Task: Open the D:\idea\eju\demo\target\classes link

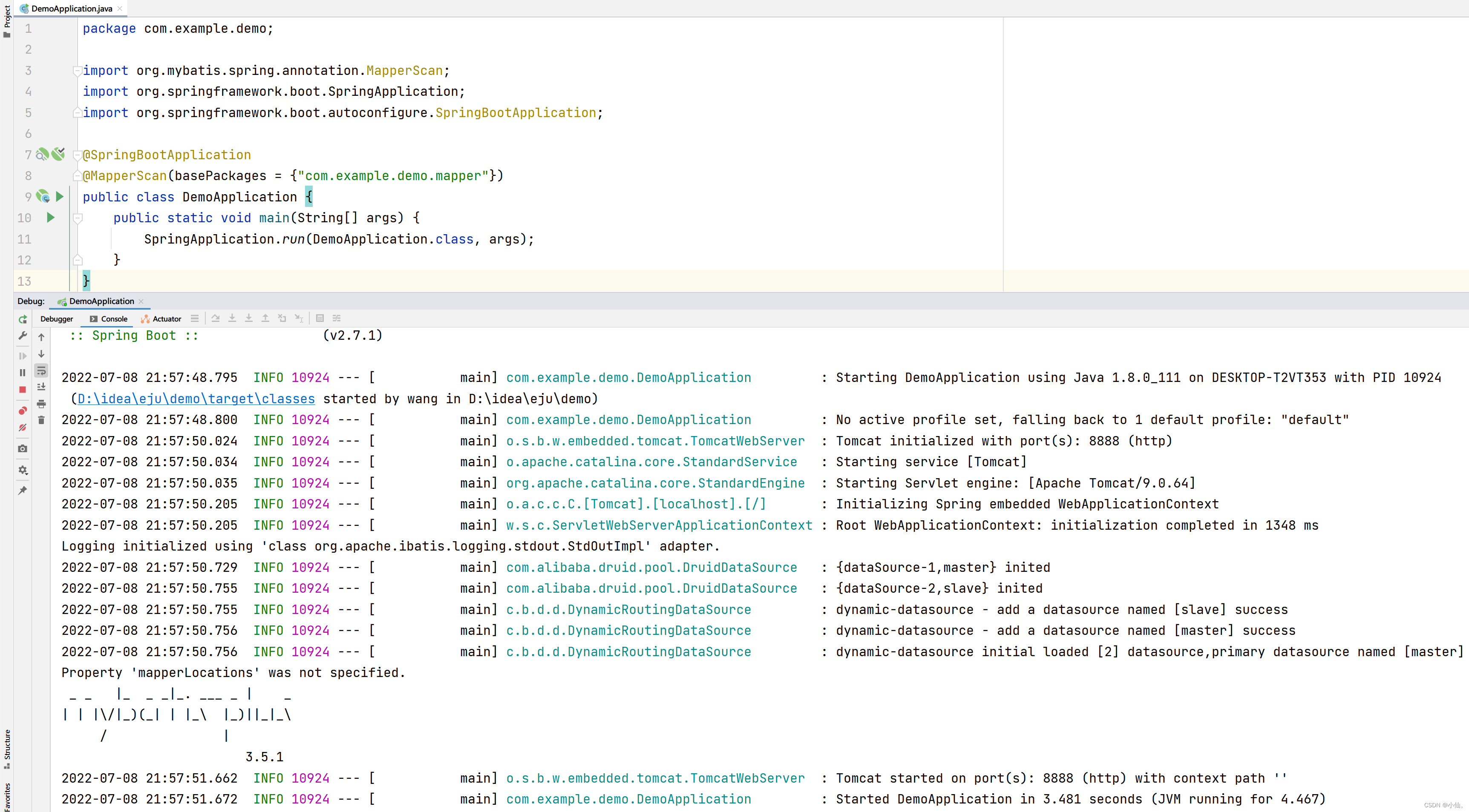Action: (196, 399)
